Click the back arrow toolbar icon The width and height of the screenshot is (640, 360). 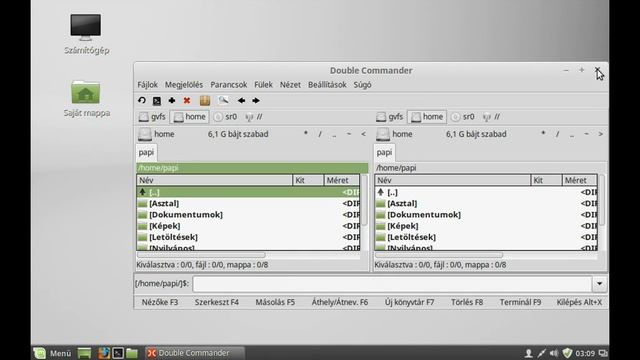241,100
